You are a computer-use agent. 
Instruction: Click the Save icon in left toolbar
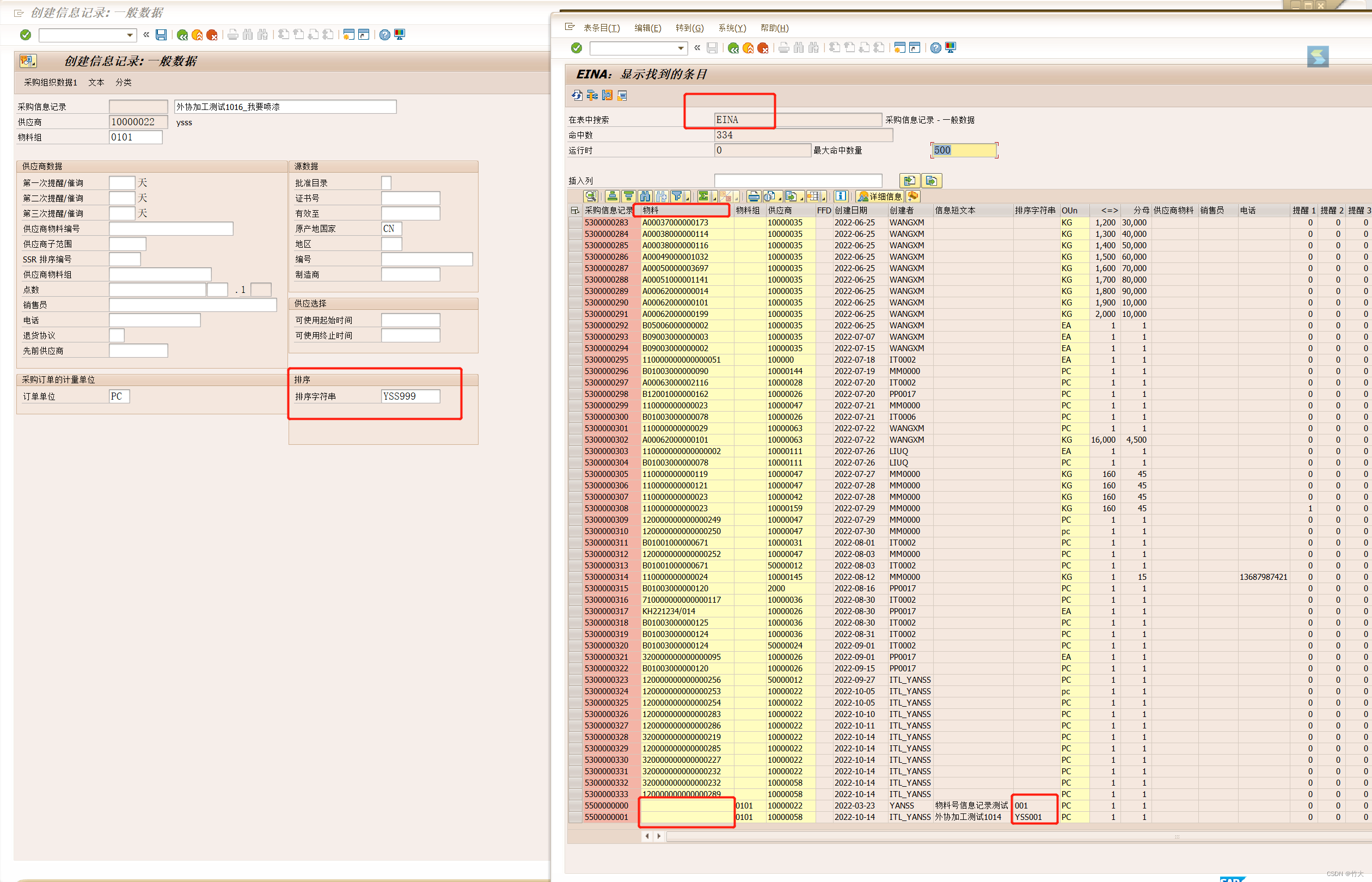pyautogui.click(x=161, y=35)
